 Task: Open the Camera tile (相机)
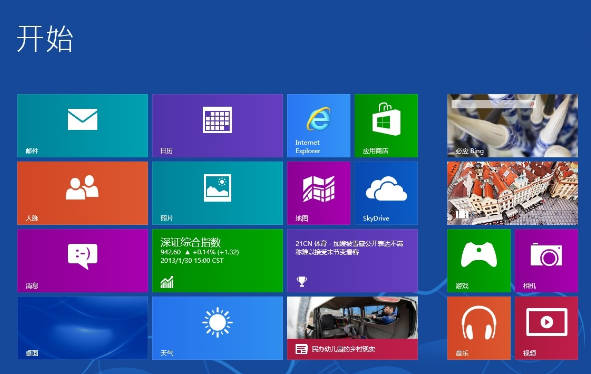coord(546,261)
